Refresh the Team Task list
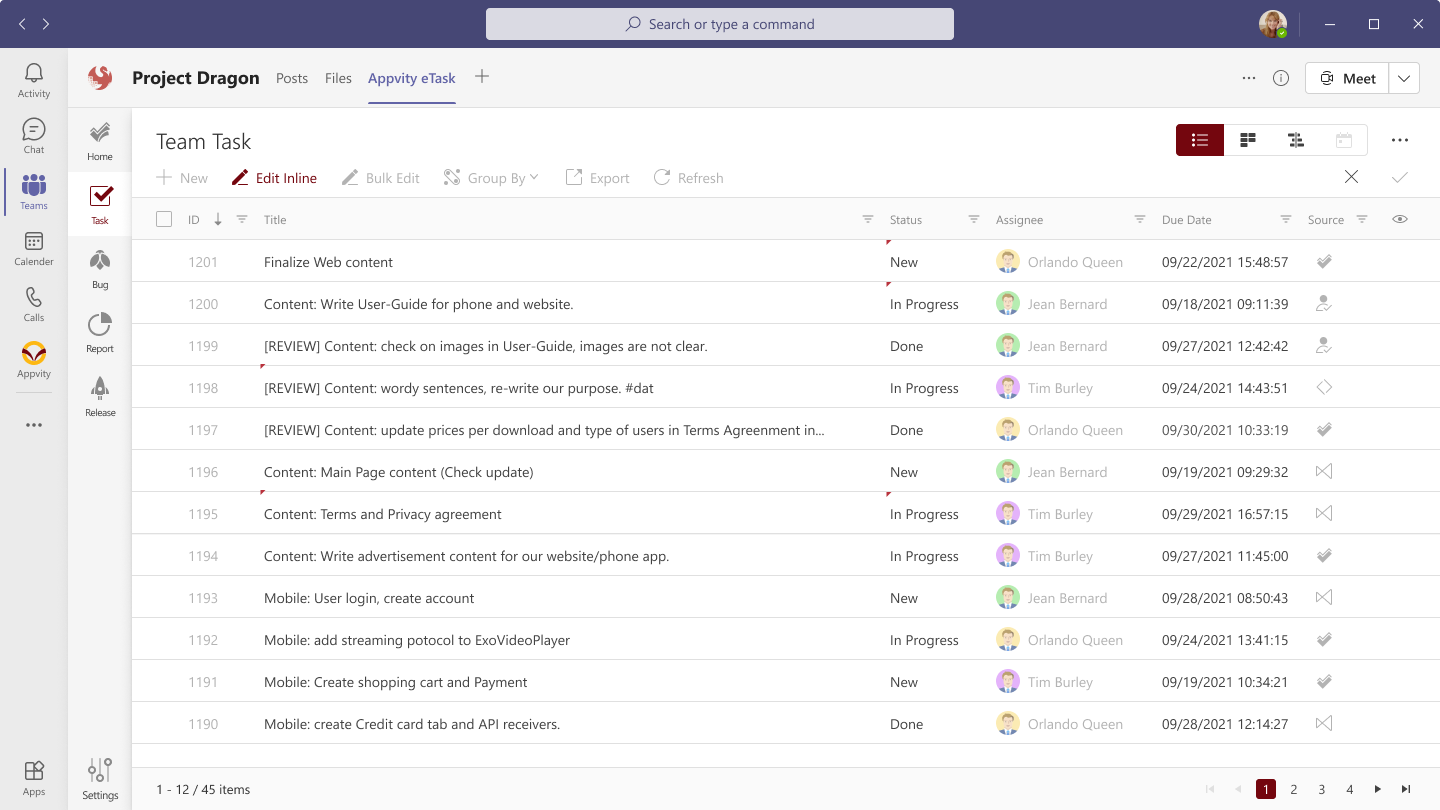The height and width of the screenshot is (810, 1440). [688, 177]
